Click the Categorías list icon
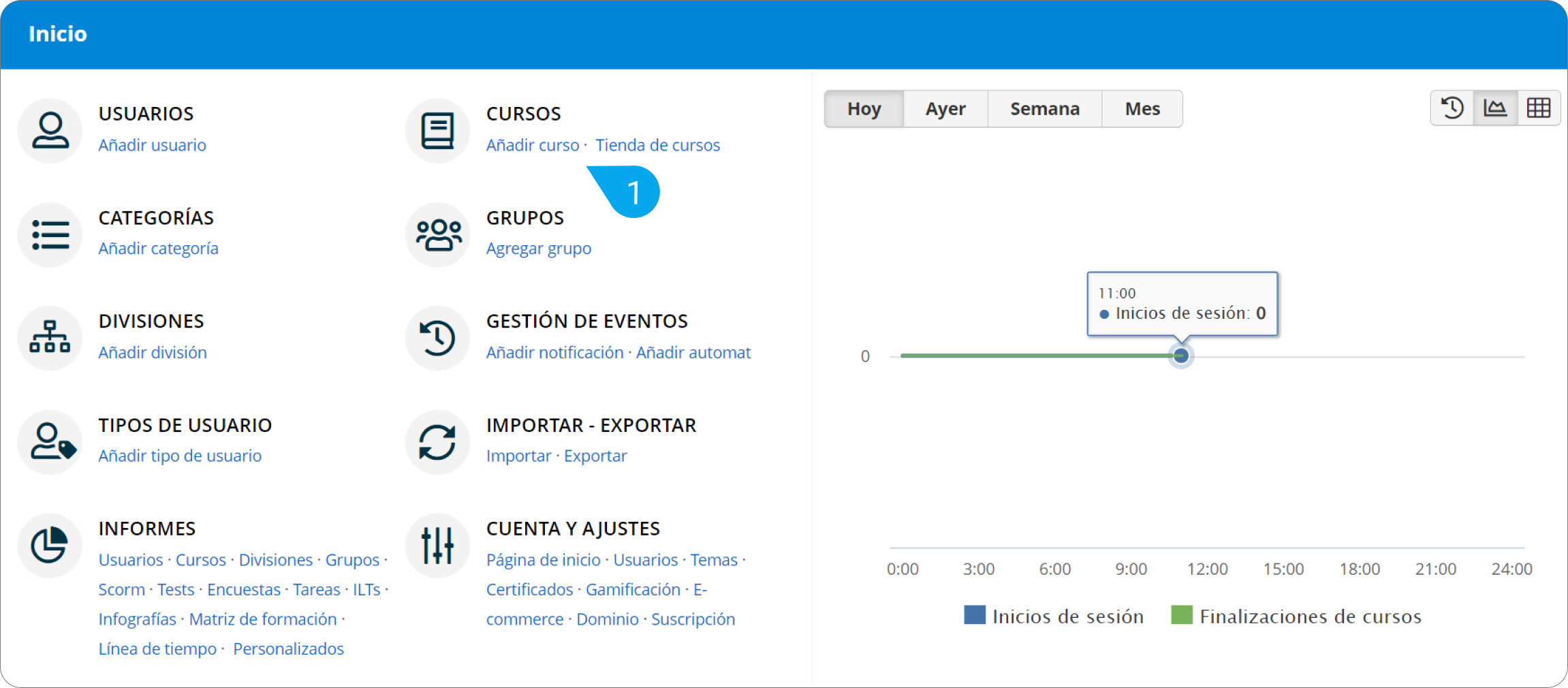Image resolution: width=1568 pixels, height=688 pixels. (50, 235)
